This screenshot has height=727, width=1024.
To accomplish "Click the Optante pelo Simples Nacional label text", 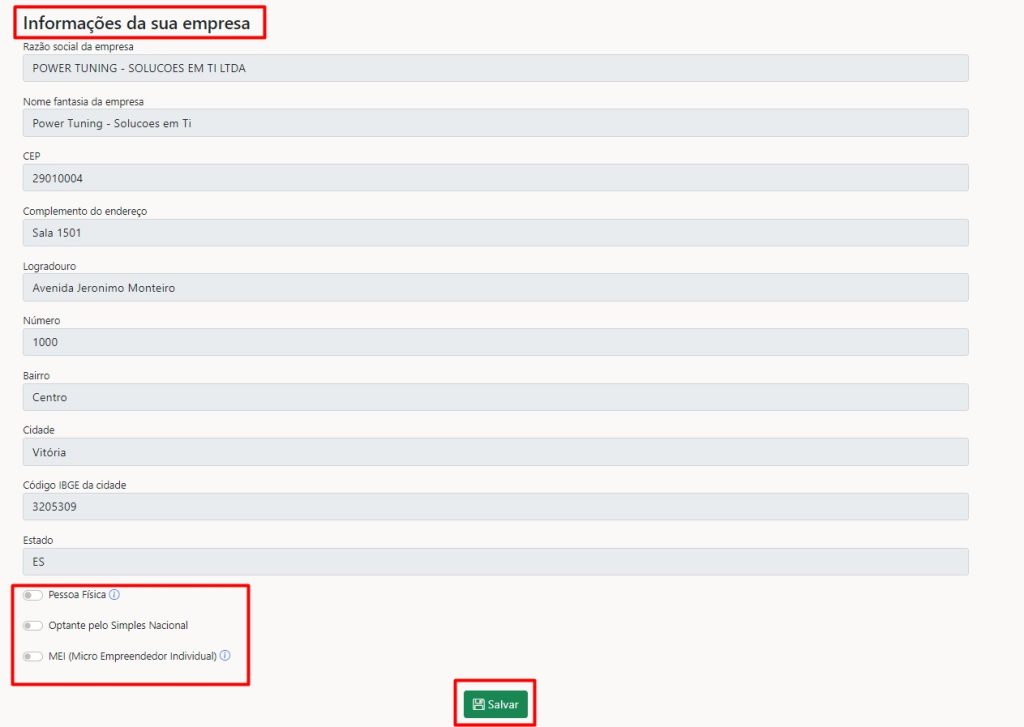I will coord(118,626).
